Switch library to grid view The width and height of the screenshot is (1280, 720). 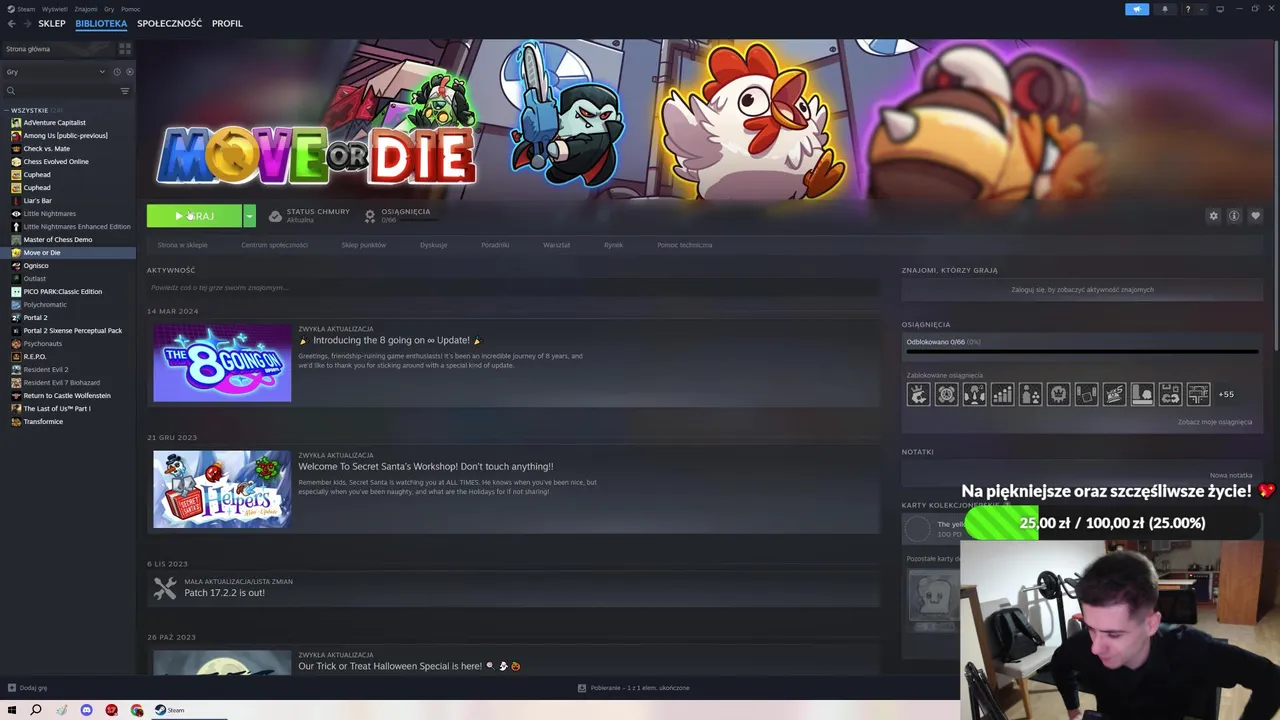pyautogui.click(x=125, y=48)
